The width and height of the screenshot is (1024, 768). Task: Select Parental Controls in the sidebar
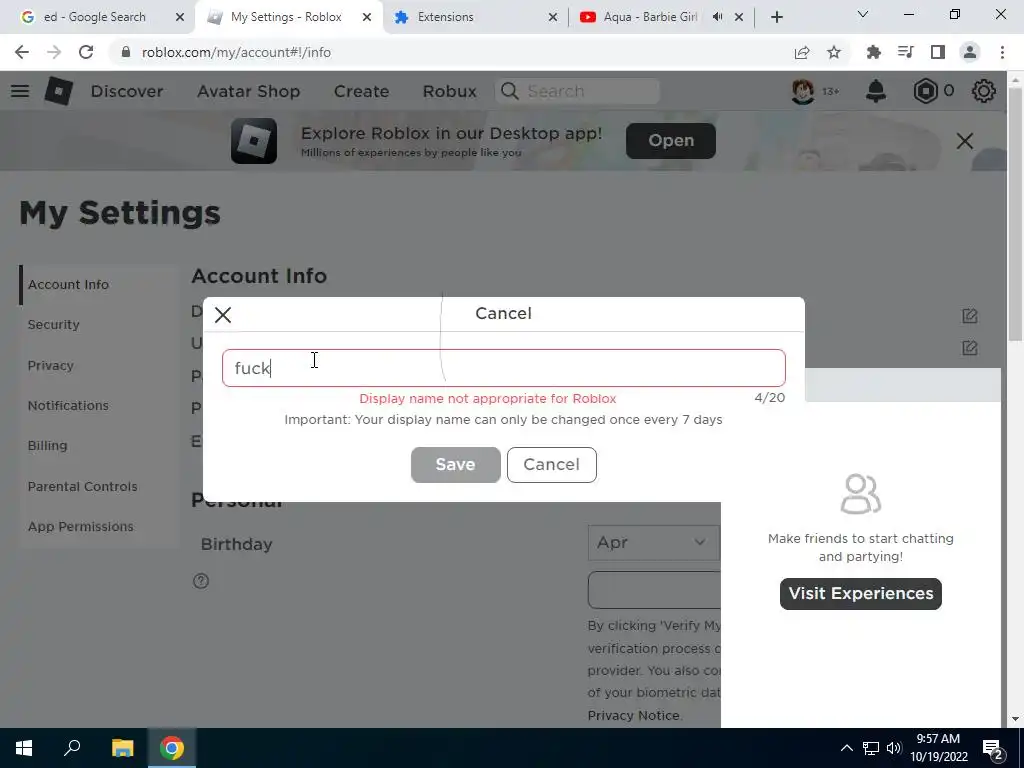(x=82, y=487)
